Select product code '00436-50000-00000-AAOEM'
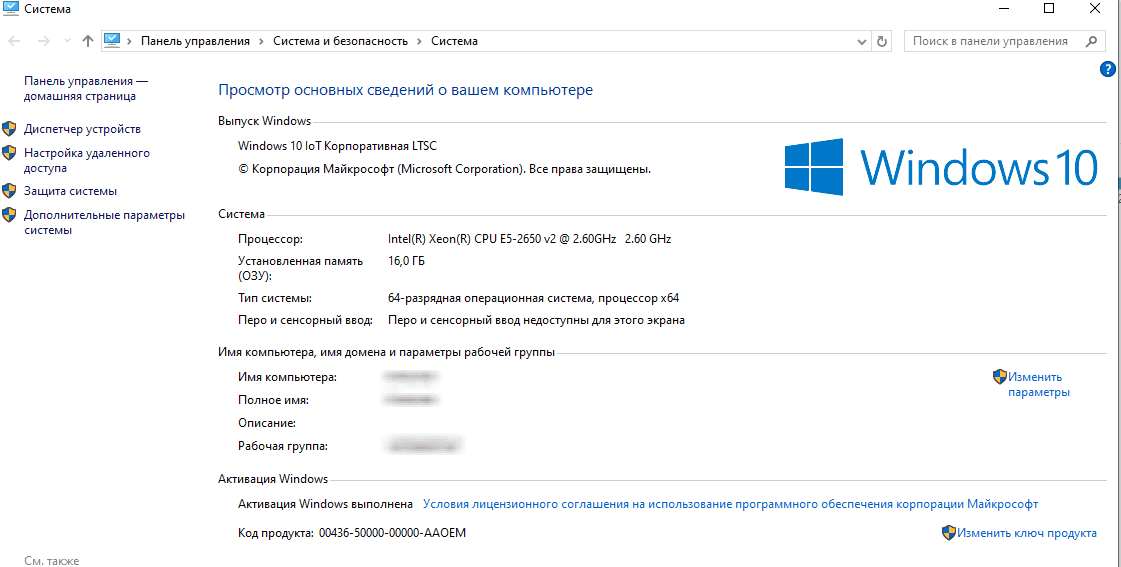The image size is (1121, 567). click(x=392, y=533)
